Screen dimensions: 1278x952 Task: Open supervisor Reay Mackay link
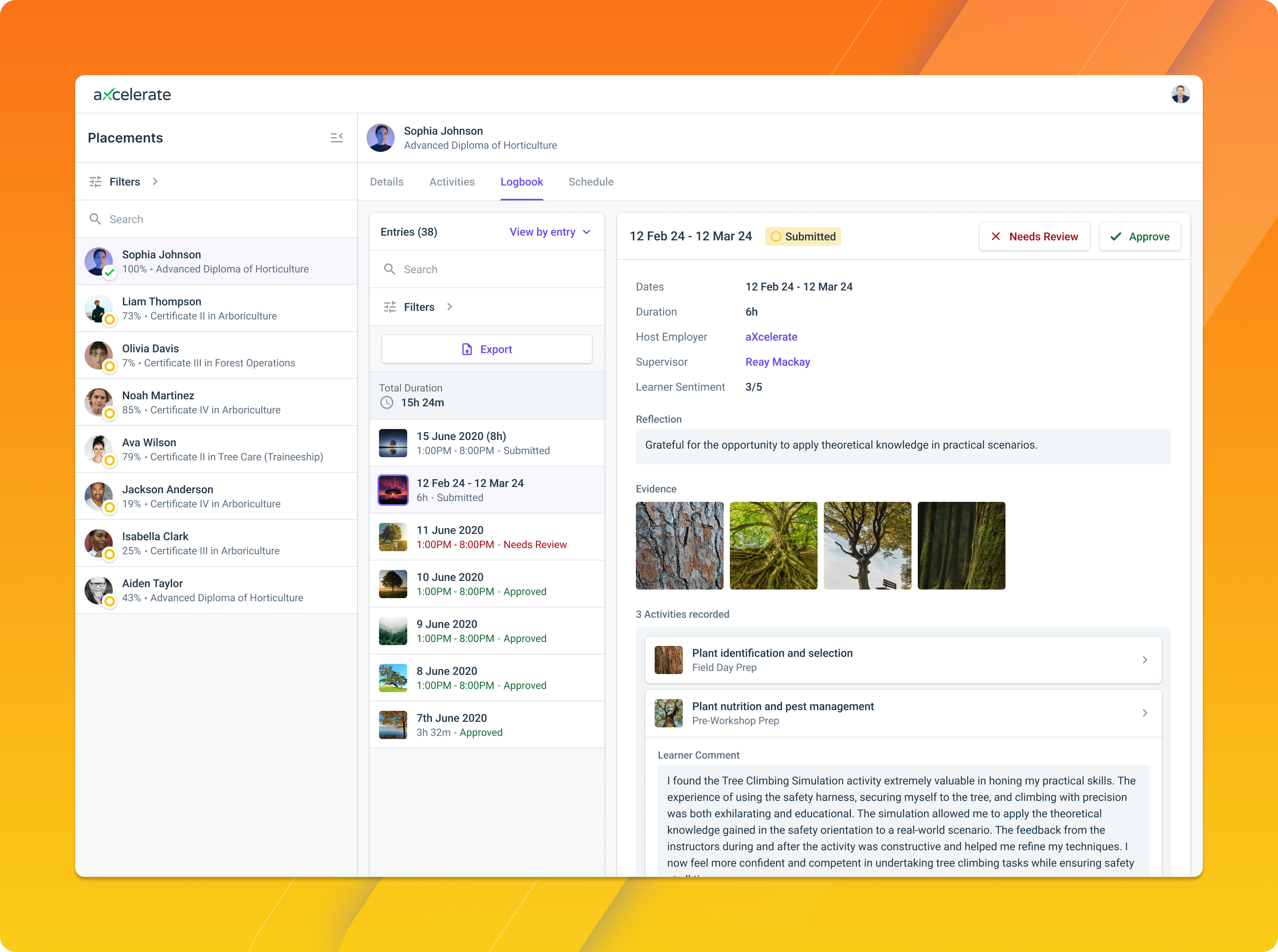777,362
